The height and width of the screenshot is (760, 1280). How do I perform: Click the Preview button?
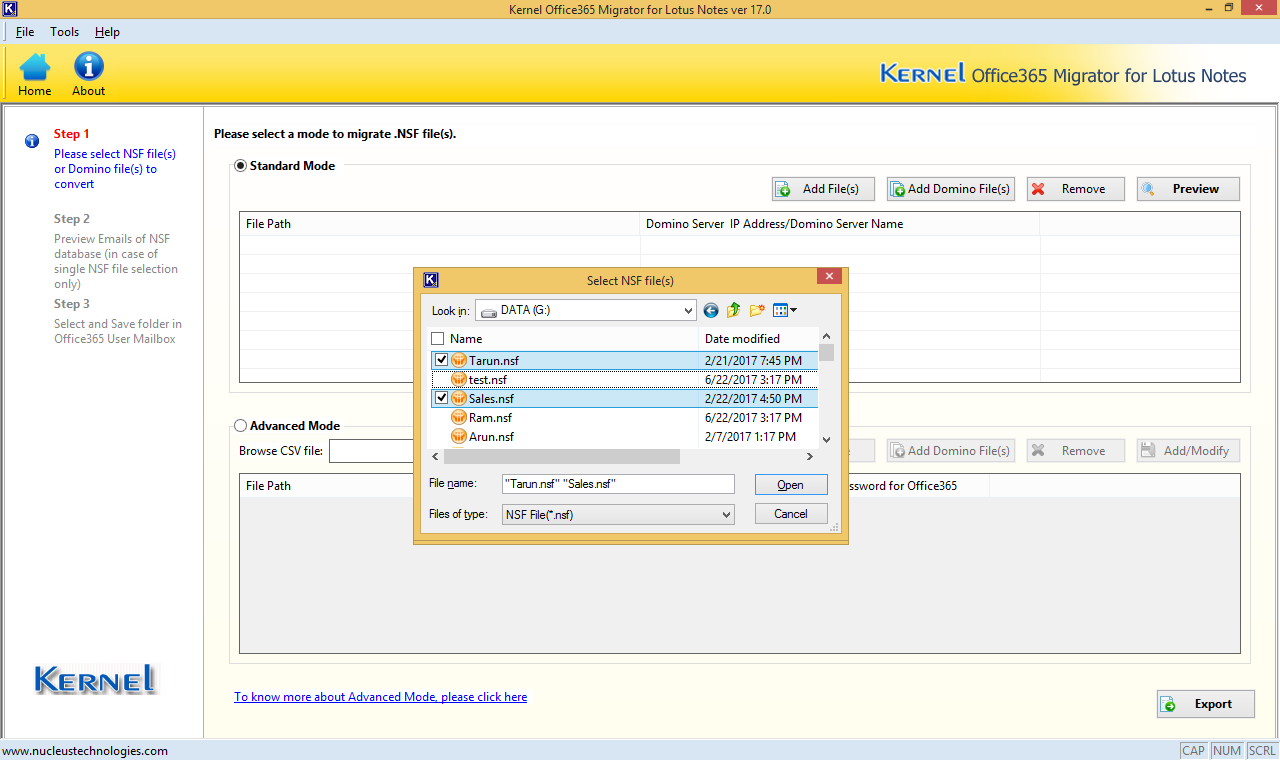coord(1188,189)
